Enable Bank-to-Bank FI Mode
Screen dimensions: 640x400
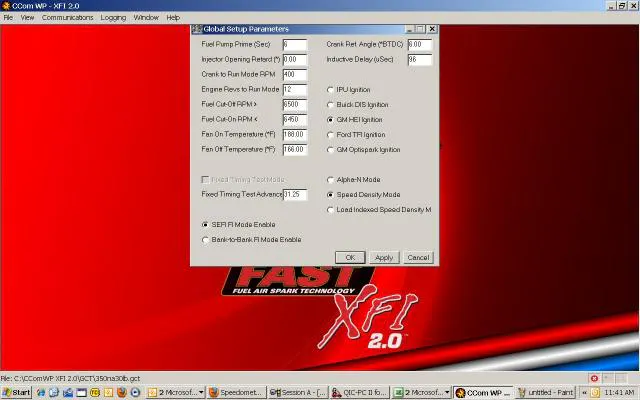coord(206,240)
